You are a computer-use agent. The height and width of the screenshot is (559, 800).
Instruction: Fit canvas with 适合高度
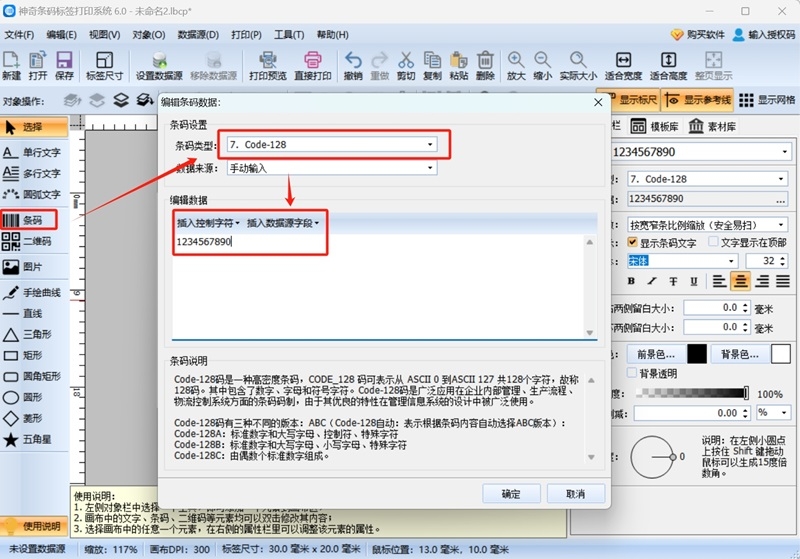pos(668,65)
